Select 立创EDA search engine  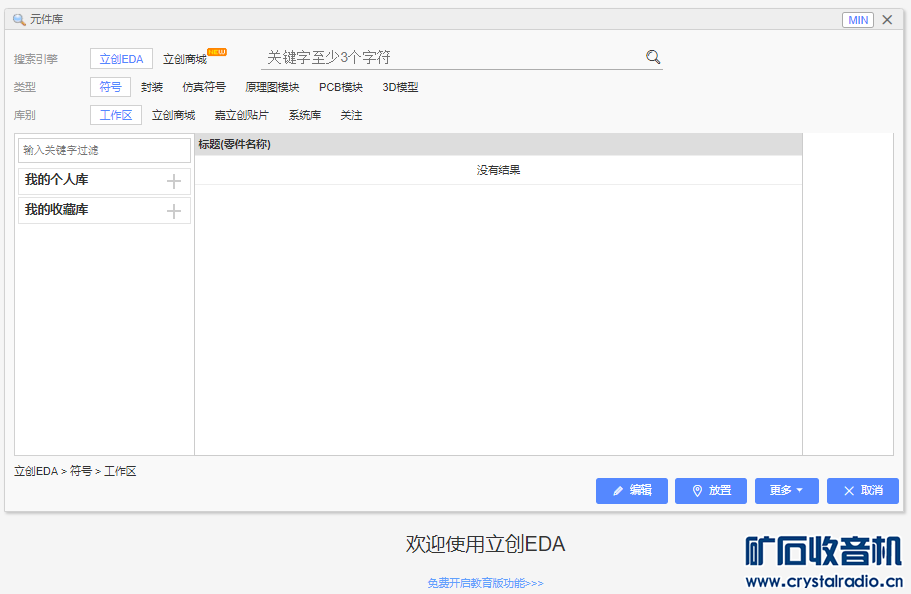point(121,59)
